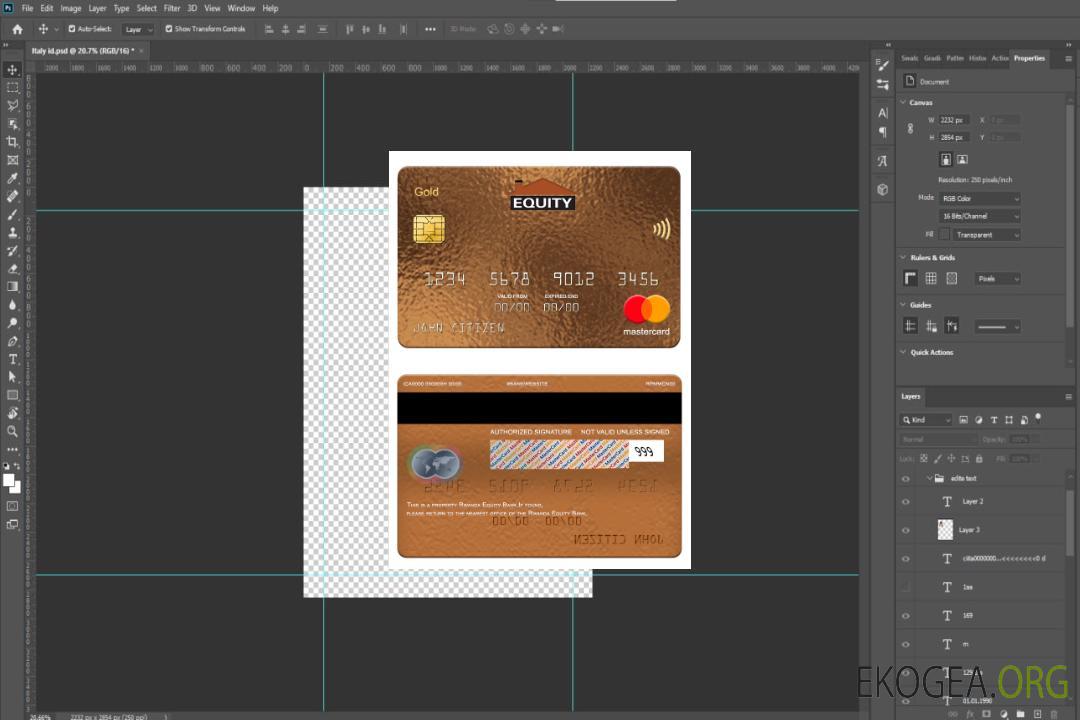Screen dimensions: 1080x720
Task: Select the Crop tool
Action: pos(12,142)
